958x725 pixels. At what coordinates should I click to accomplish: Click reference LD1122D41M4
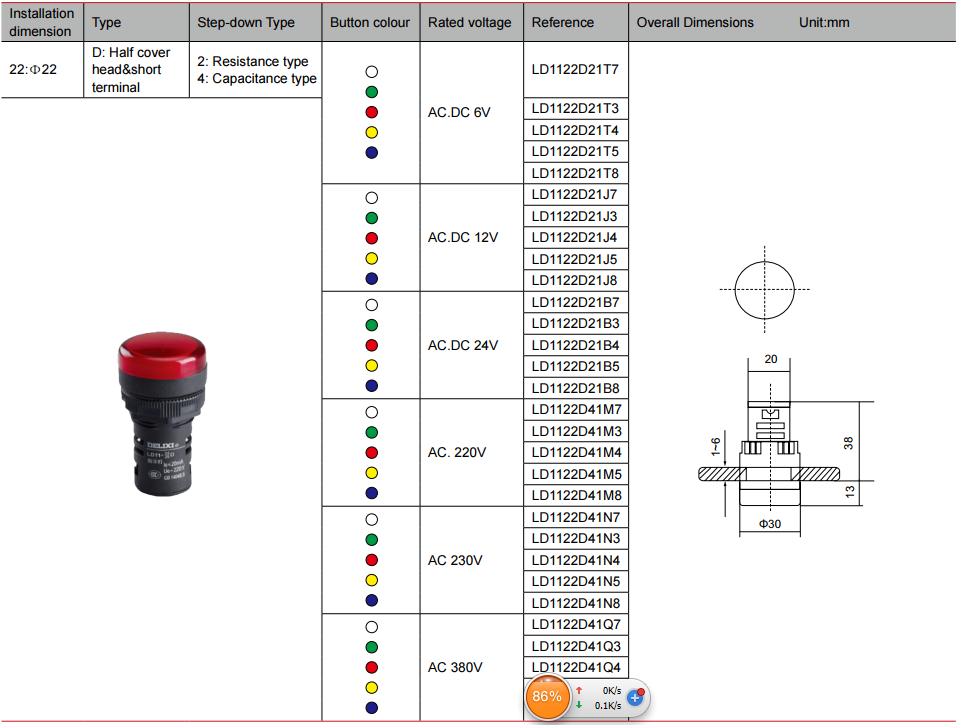(x=576, y=453)
